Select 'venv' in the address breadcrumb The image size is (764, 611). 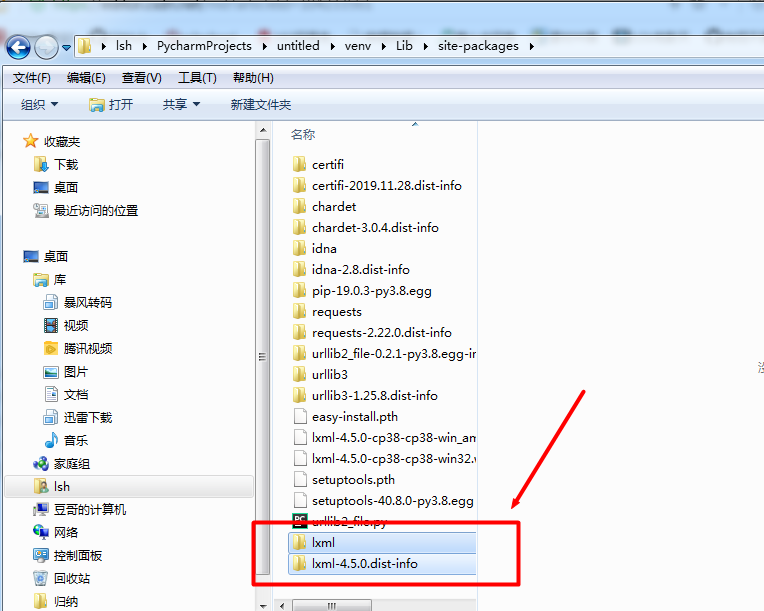coord(358,46)
